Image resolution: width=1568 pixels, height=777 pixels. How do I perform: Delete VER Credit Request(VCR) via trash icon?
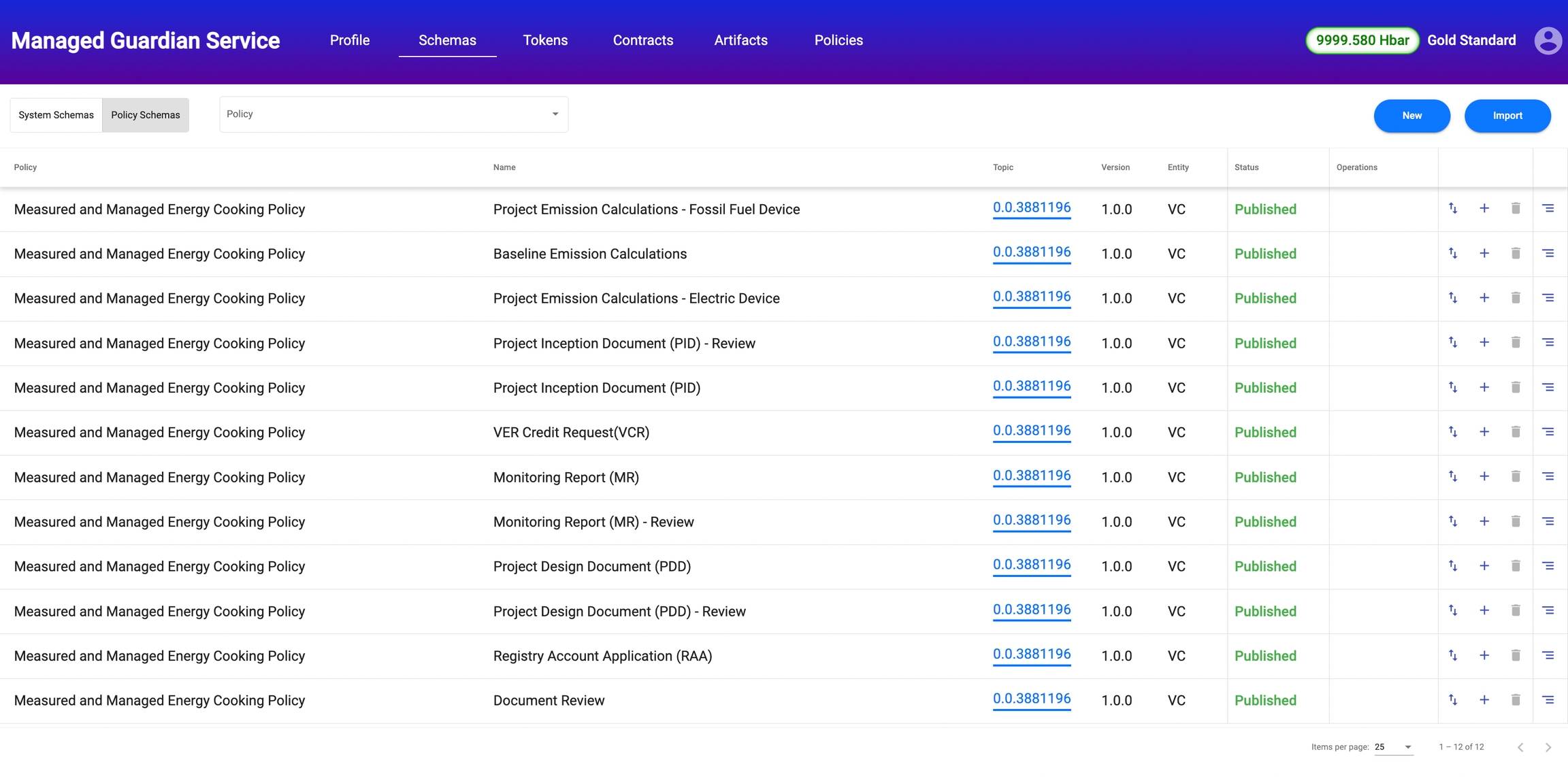coord(1515,431)
